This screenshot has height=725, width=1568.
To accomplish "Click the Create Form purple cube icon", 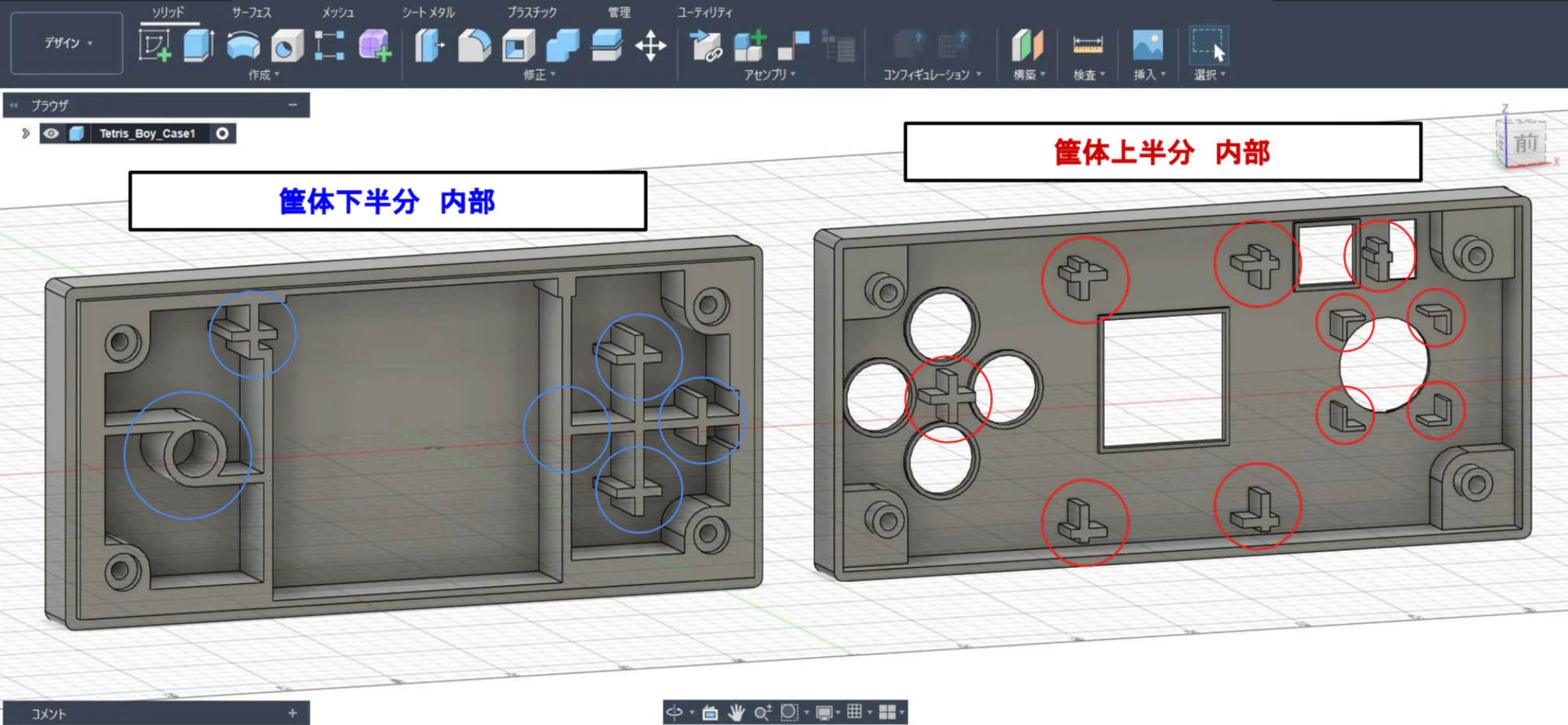I will pyautogui.click(x=375, y=46).
